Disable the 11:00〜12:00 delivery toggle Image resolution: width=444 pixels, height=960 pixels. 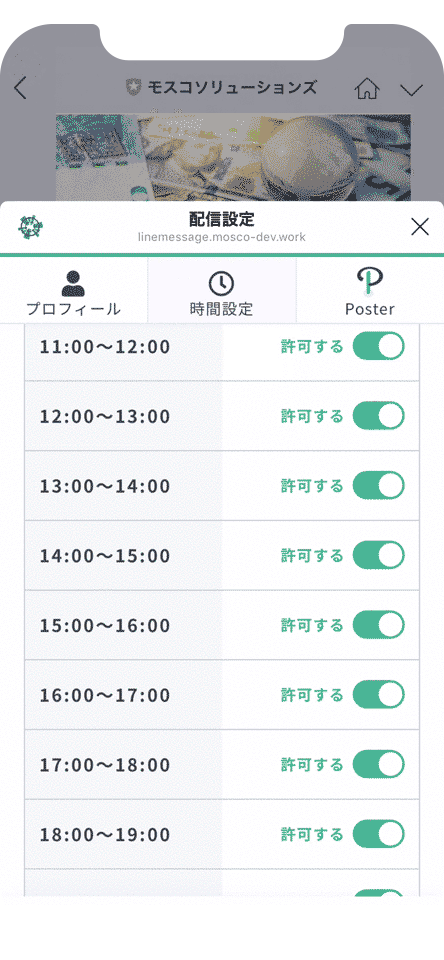378,346
